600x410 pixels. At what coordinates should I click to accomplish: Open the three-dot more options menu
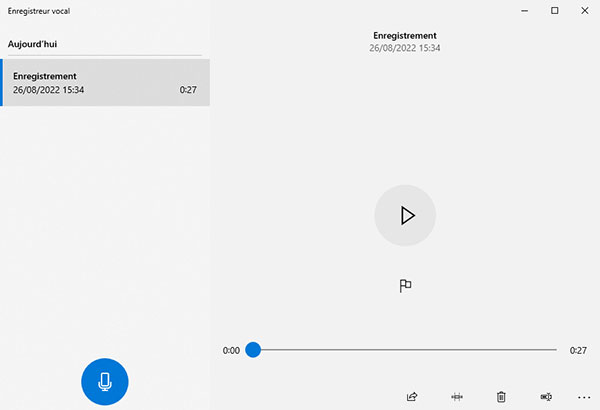click(585, 397)
